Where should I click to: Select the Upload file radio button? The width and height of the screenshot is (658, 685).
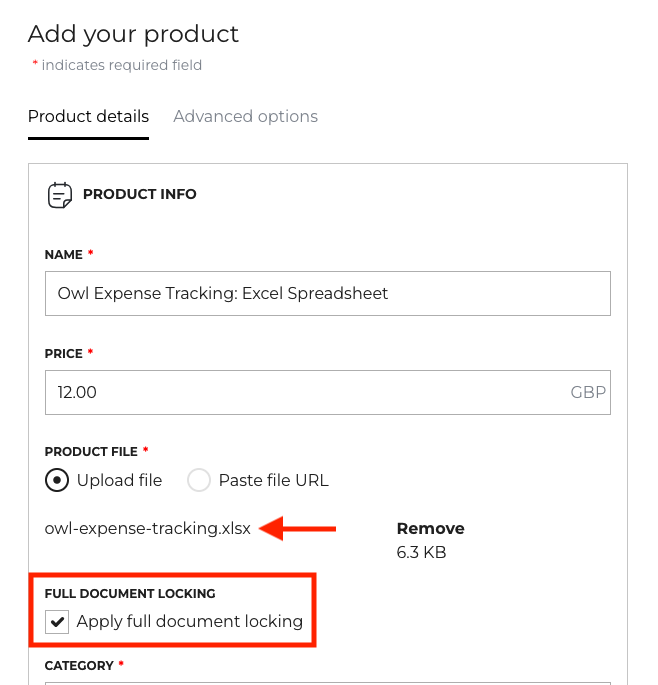(x=58, y=480)
